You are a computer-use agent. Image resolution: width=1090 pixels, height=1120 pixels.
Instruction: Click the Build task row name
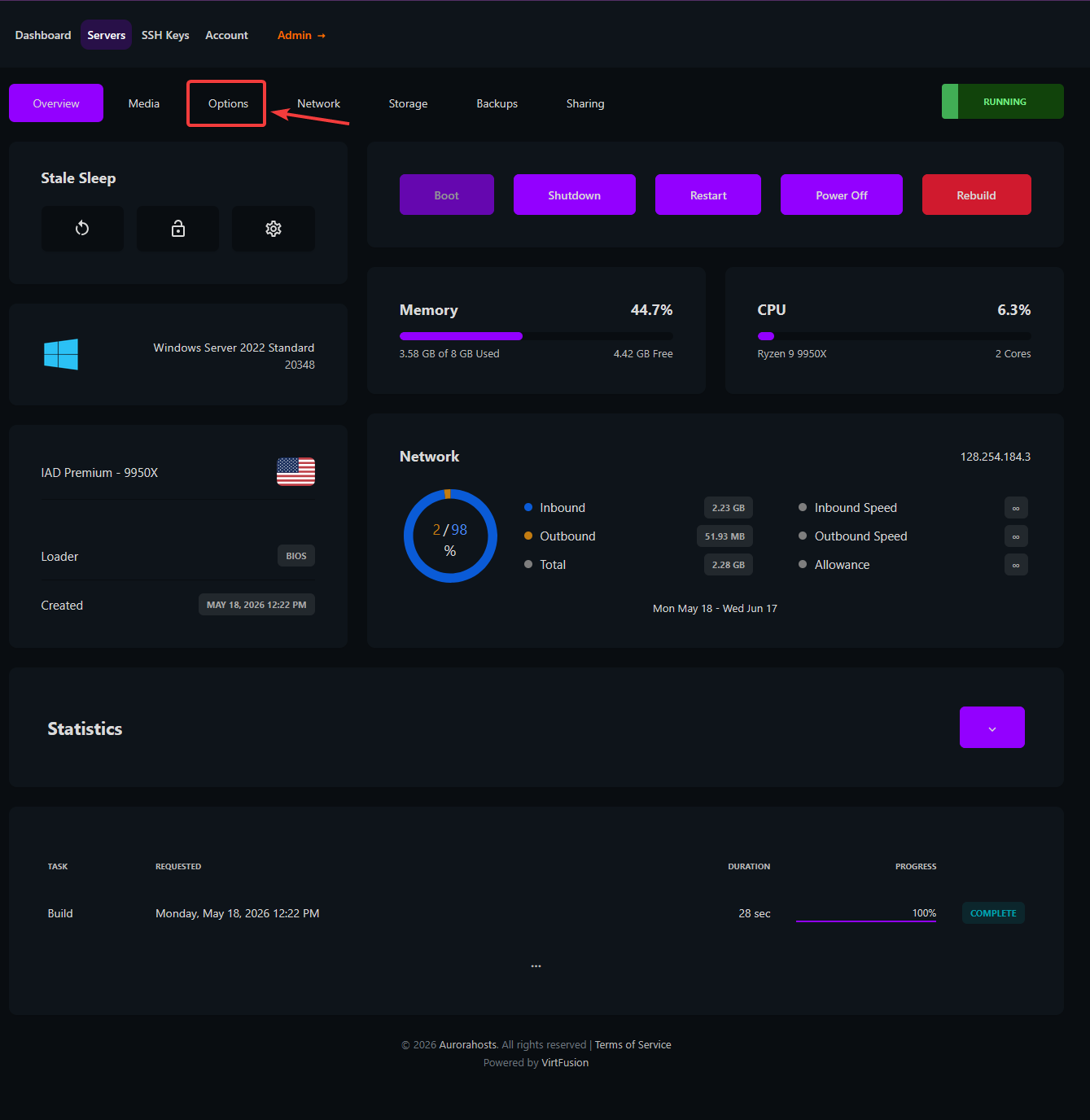60,913
